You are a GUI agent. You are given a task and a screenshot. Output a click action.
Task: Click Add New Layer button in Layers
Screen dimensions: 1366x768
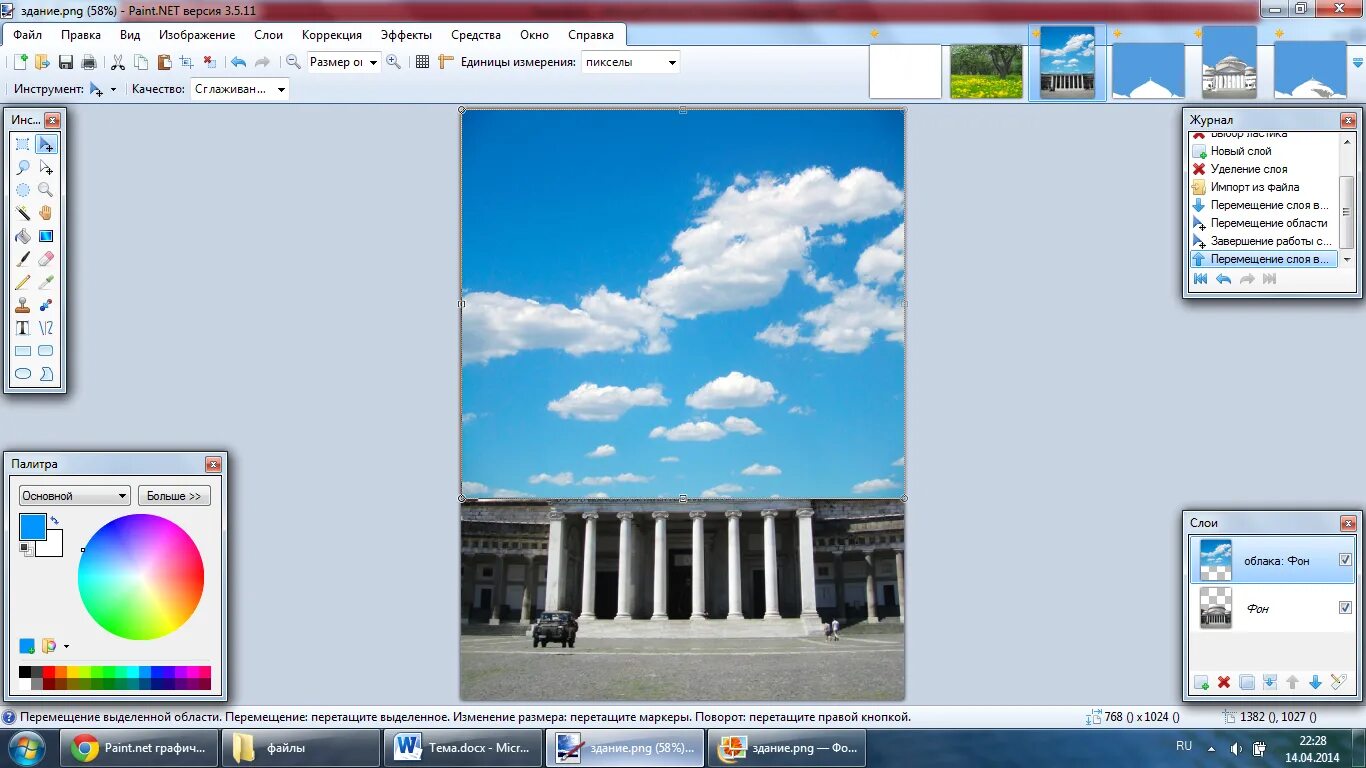(x=1201, y=682)
